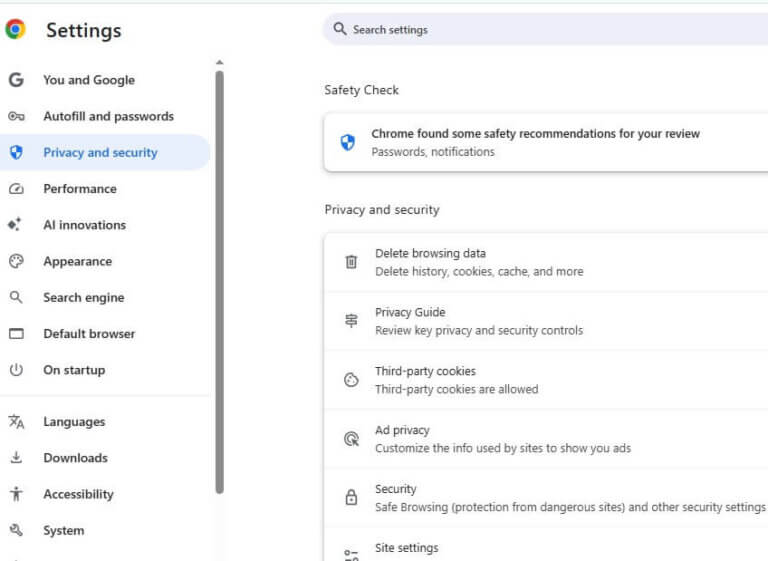Image resolution: width=768 pixels, height=561 pixels.
Task: Click the cookie icon for Third-party cookies
Action: 351,380
